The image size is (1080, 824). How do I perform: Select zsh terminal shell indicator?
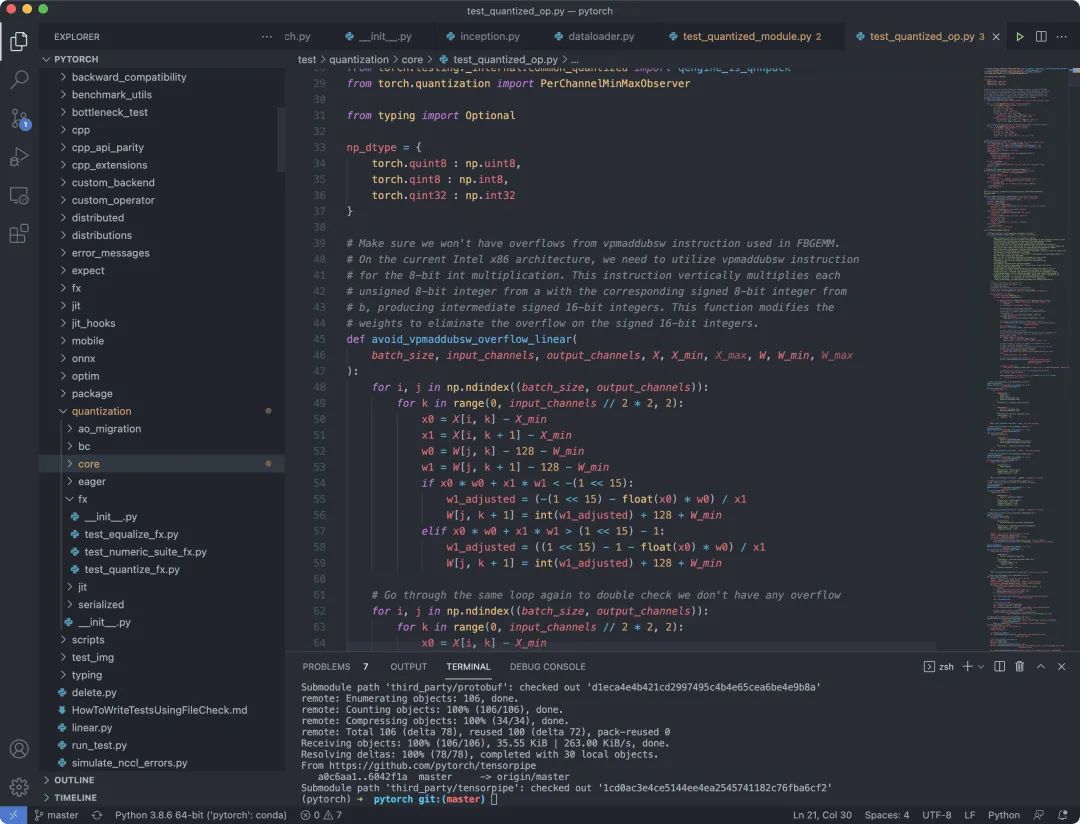[938, 666]
